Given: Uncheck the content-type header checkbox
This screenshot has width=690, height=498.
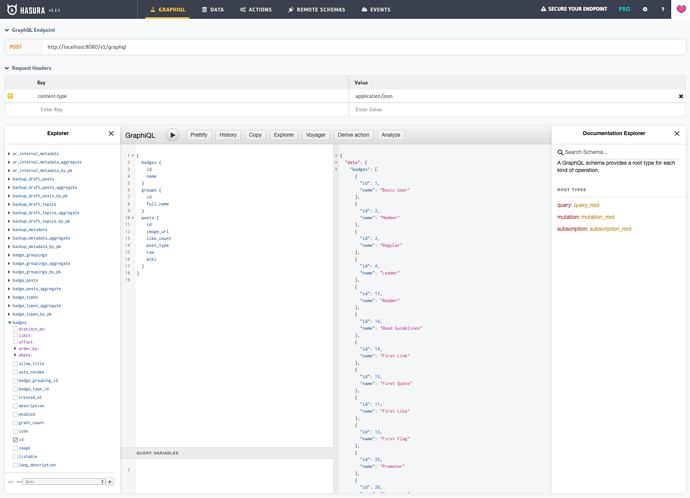Looking at the screenshot, I should (10, 96).
